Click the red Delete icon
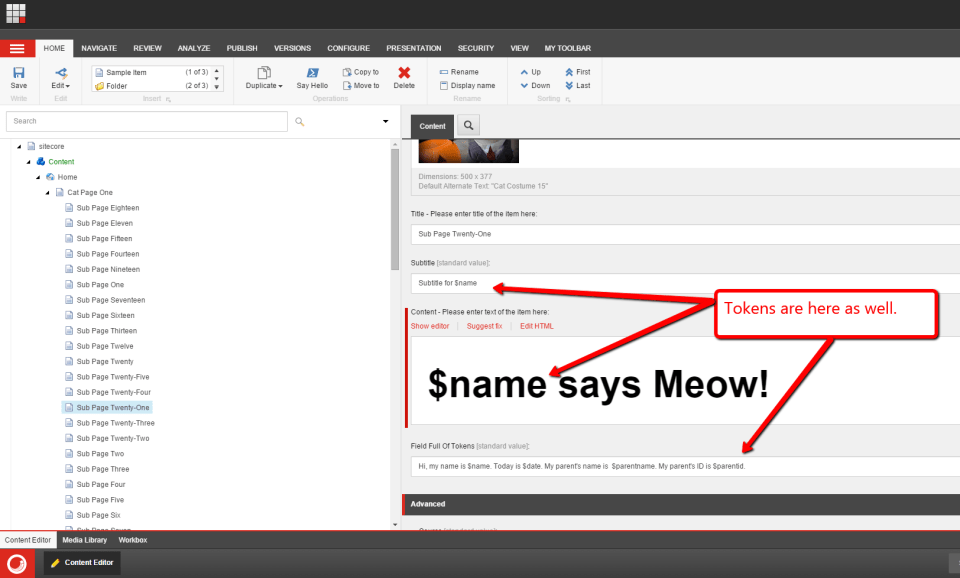 click(404, 74)
